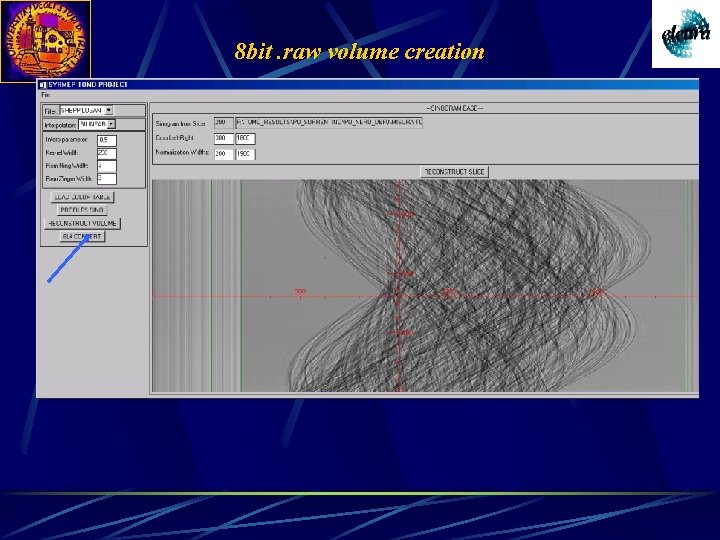Click the Load Color Table button
Image resolution: width=720 pixels, height=540 pixels.
82,197
